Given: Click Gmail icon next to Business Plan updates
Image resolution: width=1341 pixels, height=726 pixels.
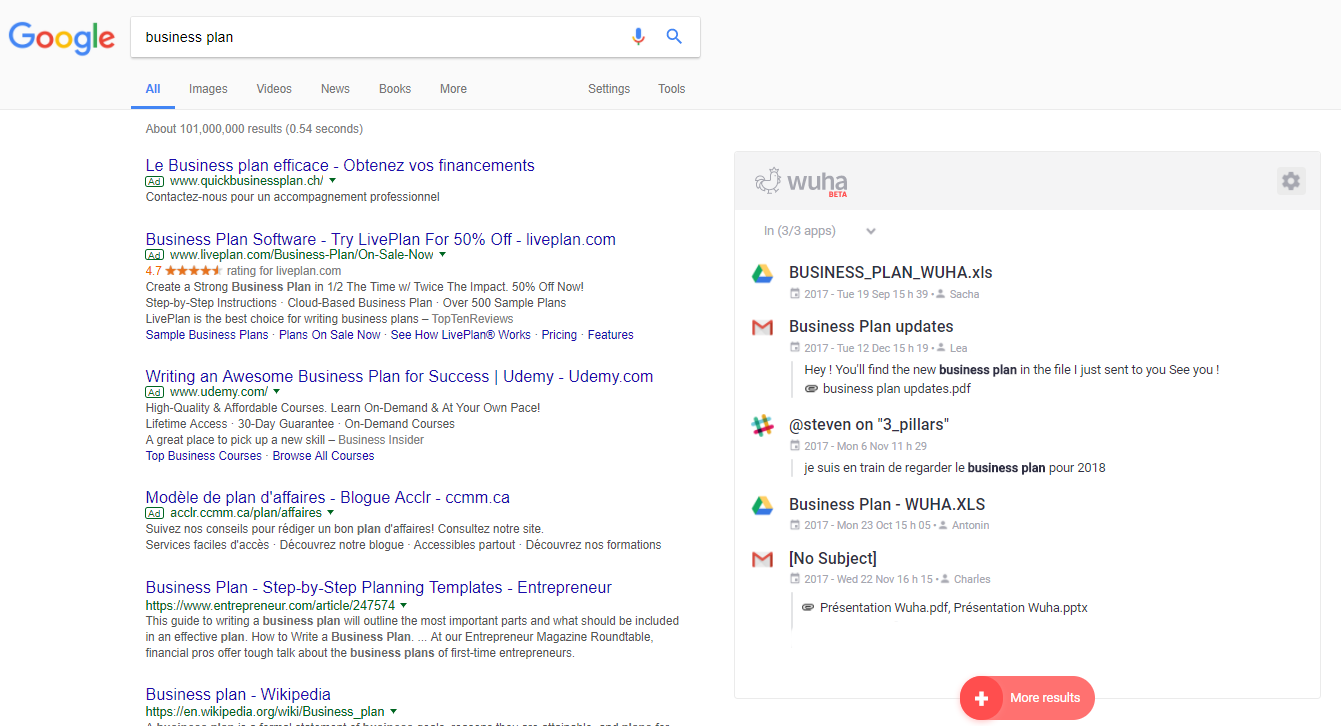Looking at the screenshot, I should [763, 327].
